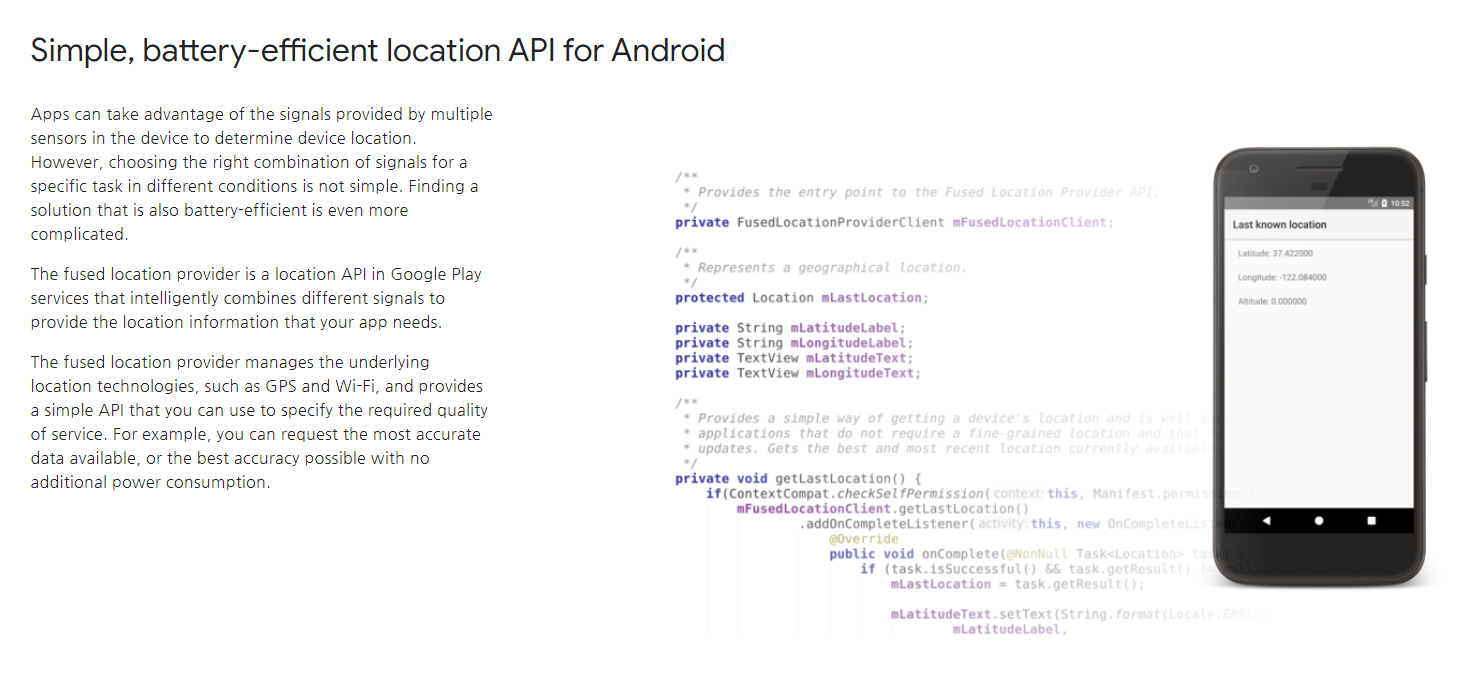Screen dimensions: 1483x673
Task: Click the paragraph mentioning 'GPS and Wi-Fi'
Action: (x=260, y=422)
